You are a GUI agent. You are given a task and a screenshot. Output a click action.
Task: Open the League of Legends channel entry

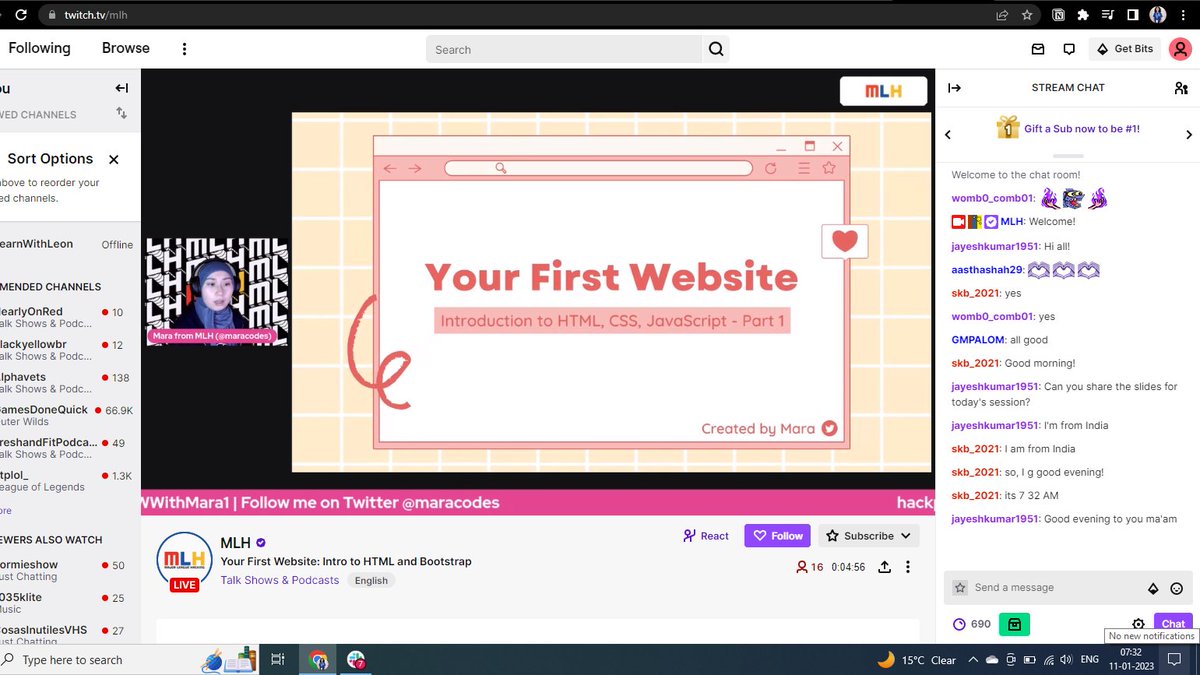[x=68, y=481]
